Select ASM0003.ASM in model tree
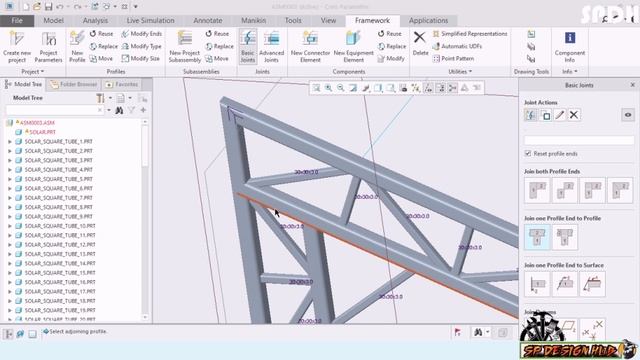This screenshot has height=360, width=640. pos(37,122)
